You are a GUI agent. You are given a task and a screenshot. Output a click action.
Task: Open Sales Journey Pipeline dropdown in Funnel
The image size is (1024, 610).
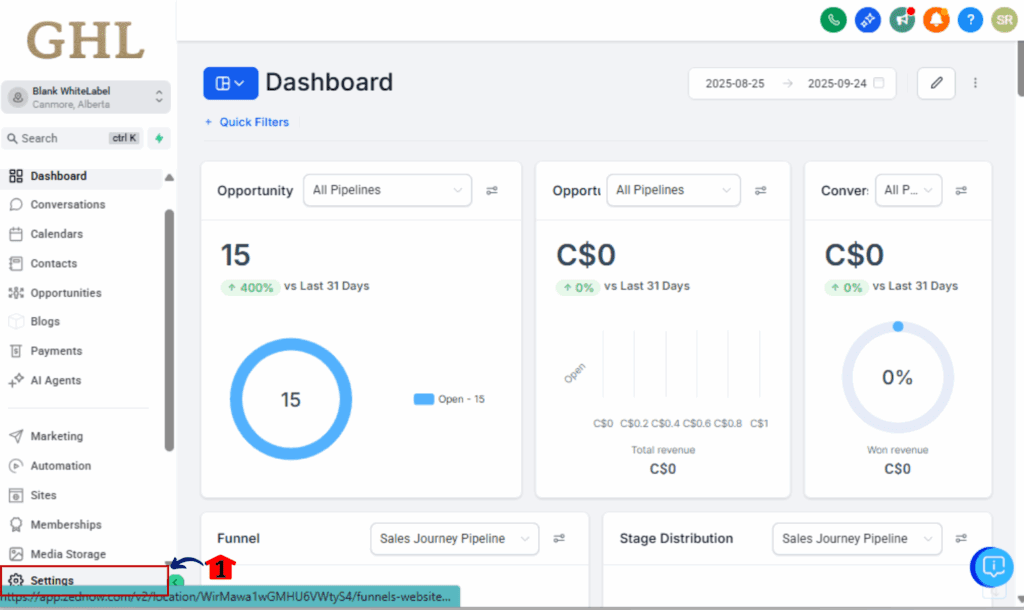tap(455, 539)
